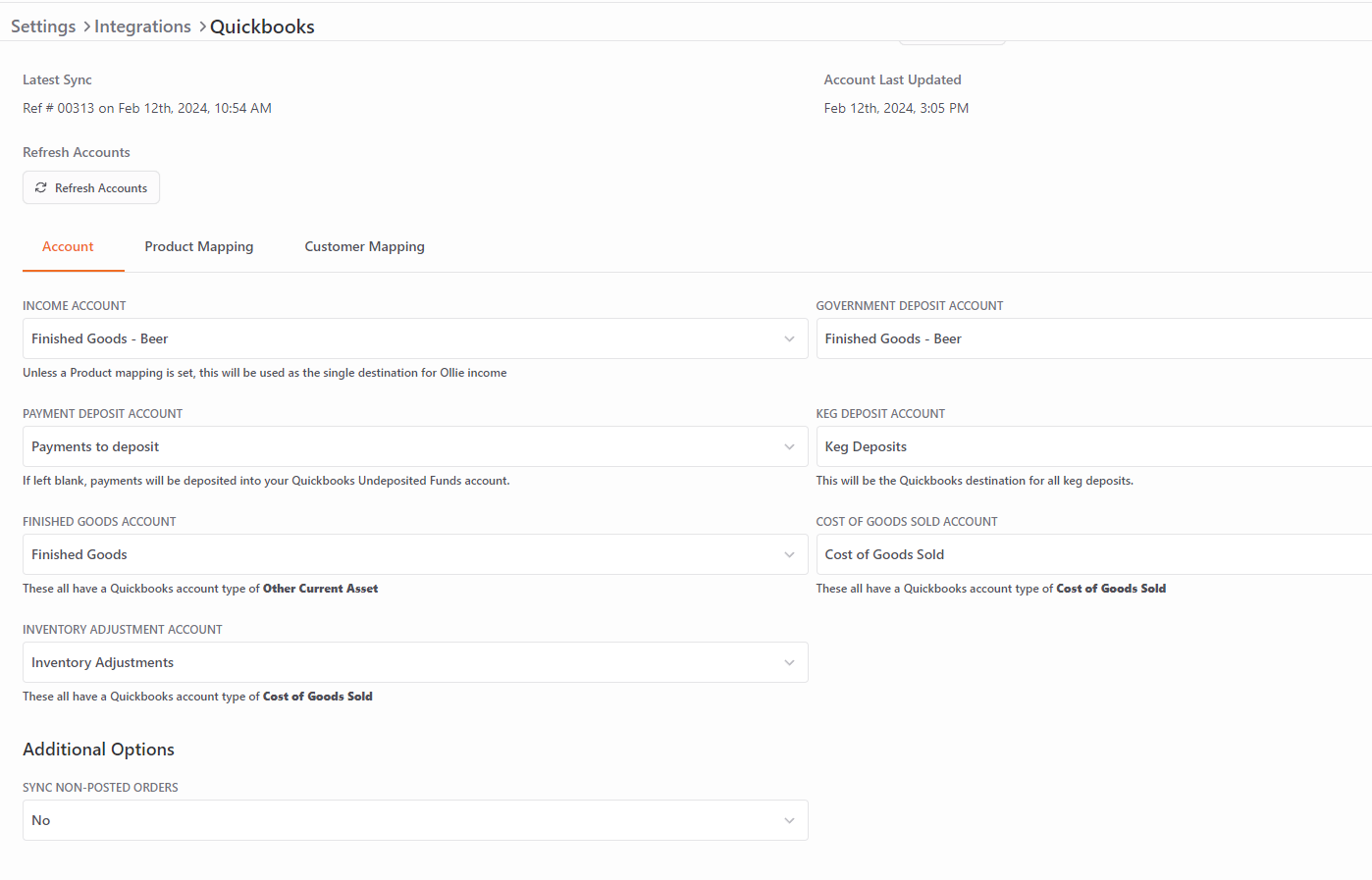
Task: Expand Sync Non-Posted Orders chevron arrow
Action: coord(789,820)
